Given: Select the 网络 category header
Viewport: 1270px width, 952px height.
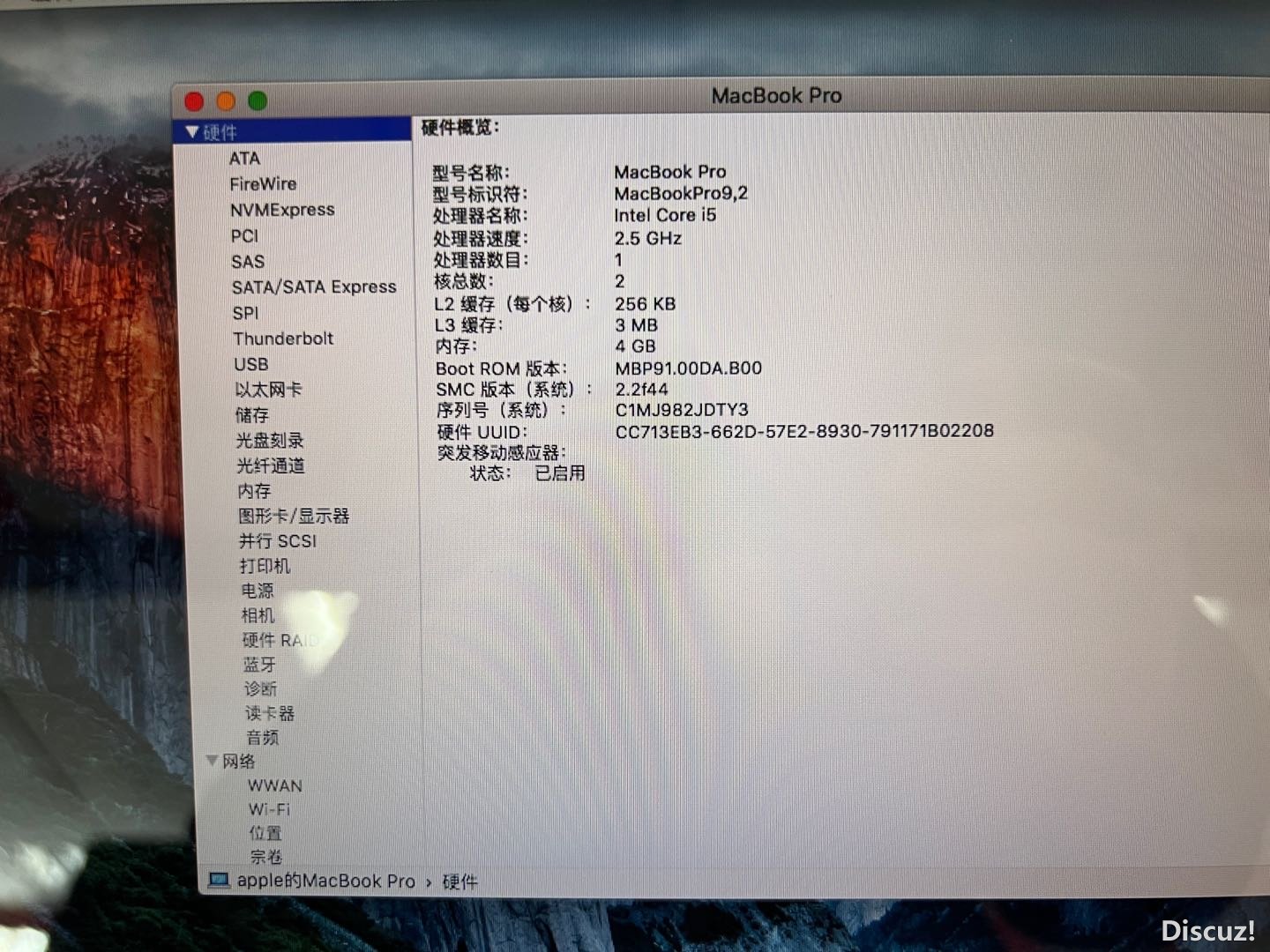Looking at the screenshot, I should coord(239,761).
